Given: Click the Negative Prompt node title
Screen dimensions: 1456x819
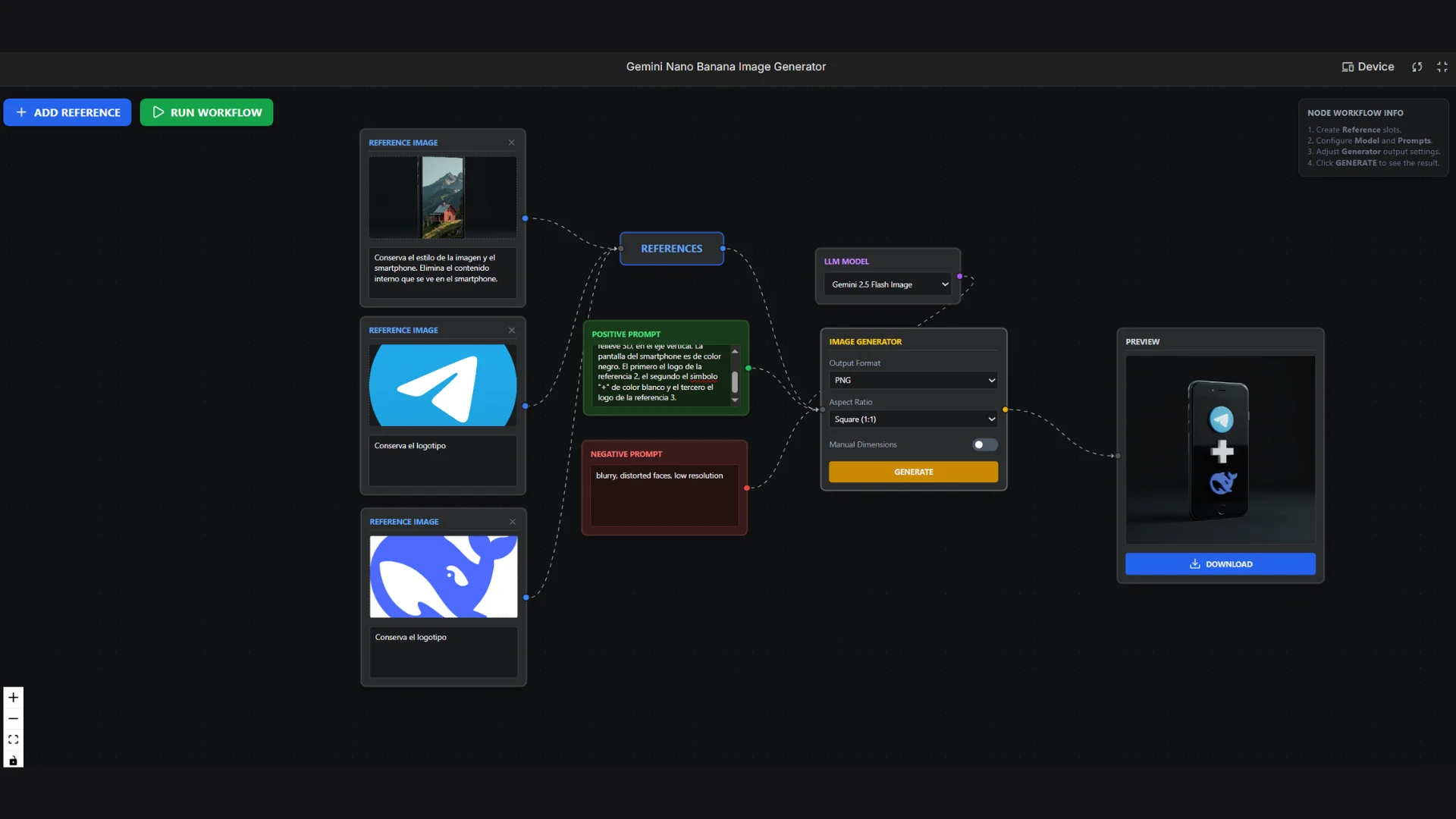Looking at the screenshot, I should pos(626,454).
